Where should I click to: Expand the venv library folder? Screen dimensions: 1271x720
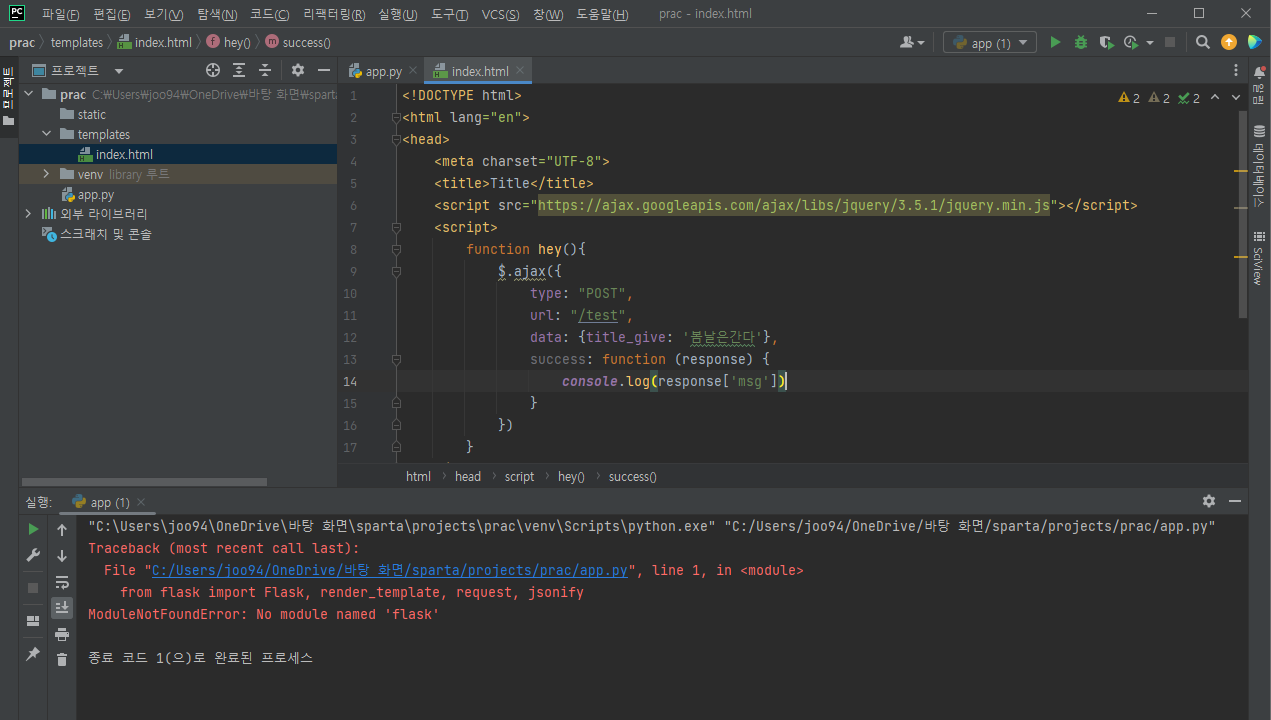(x=46, y=174)
